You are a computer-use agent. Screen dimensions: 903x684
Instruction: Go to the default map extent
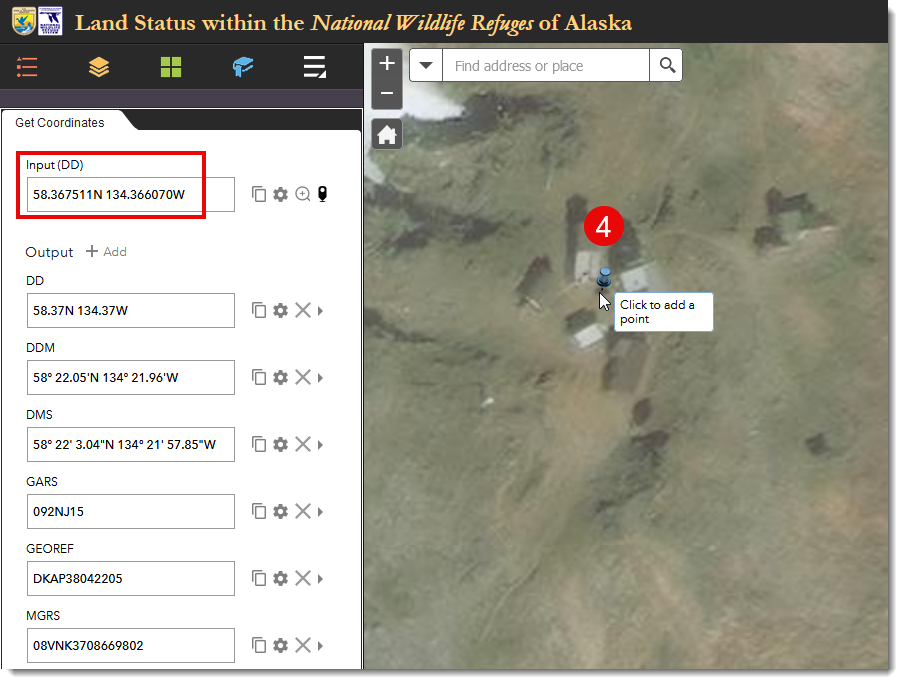[387, 134]
